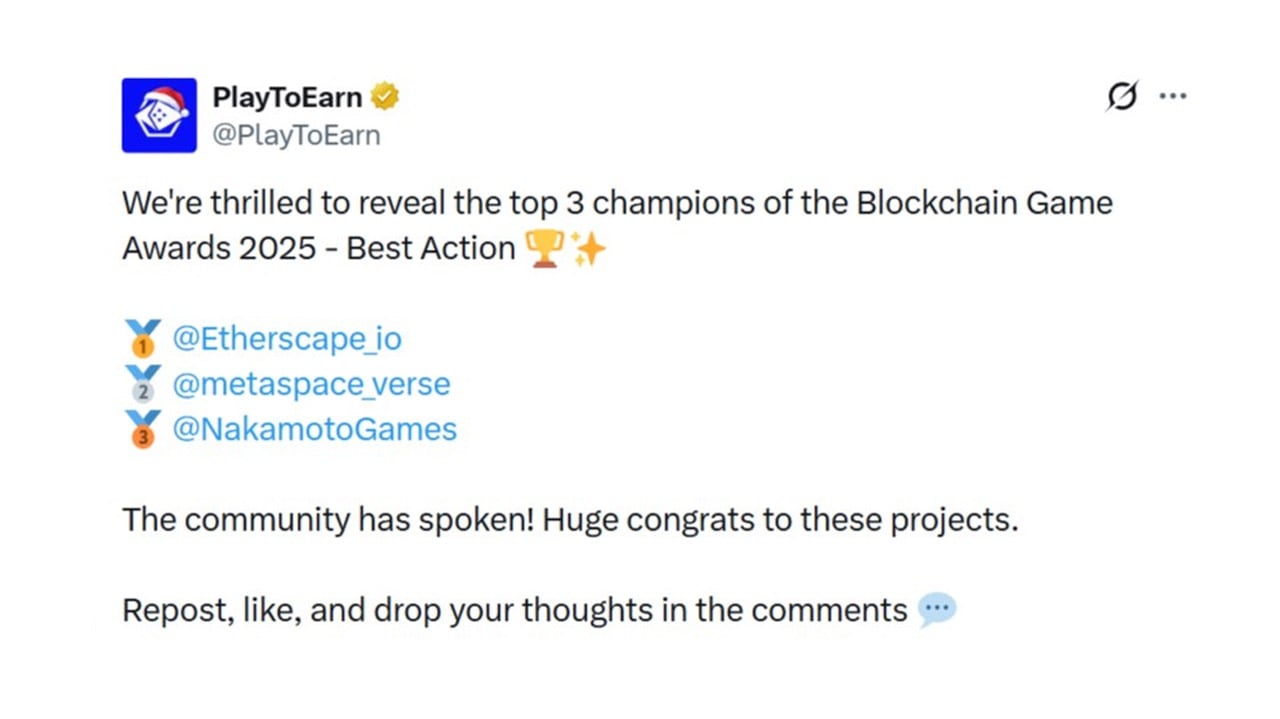The height and width of the screenshot is (719, 1280).
Task: Open the PlayToEarn display name profile
Action: (287, 97)
